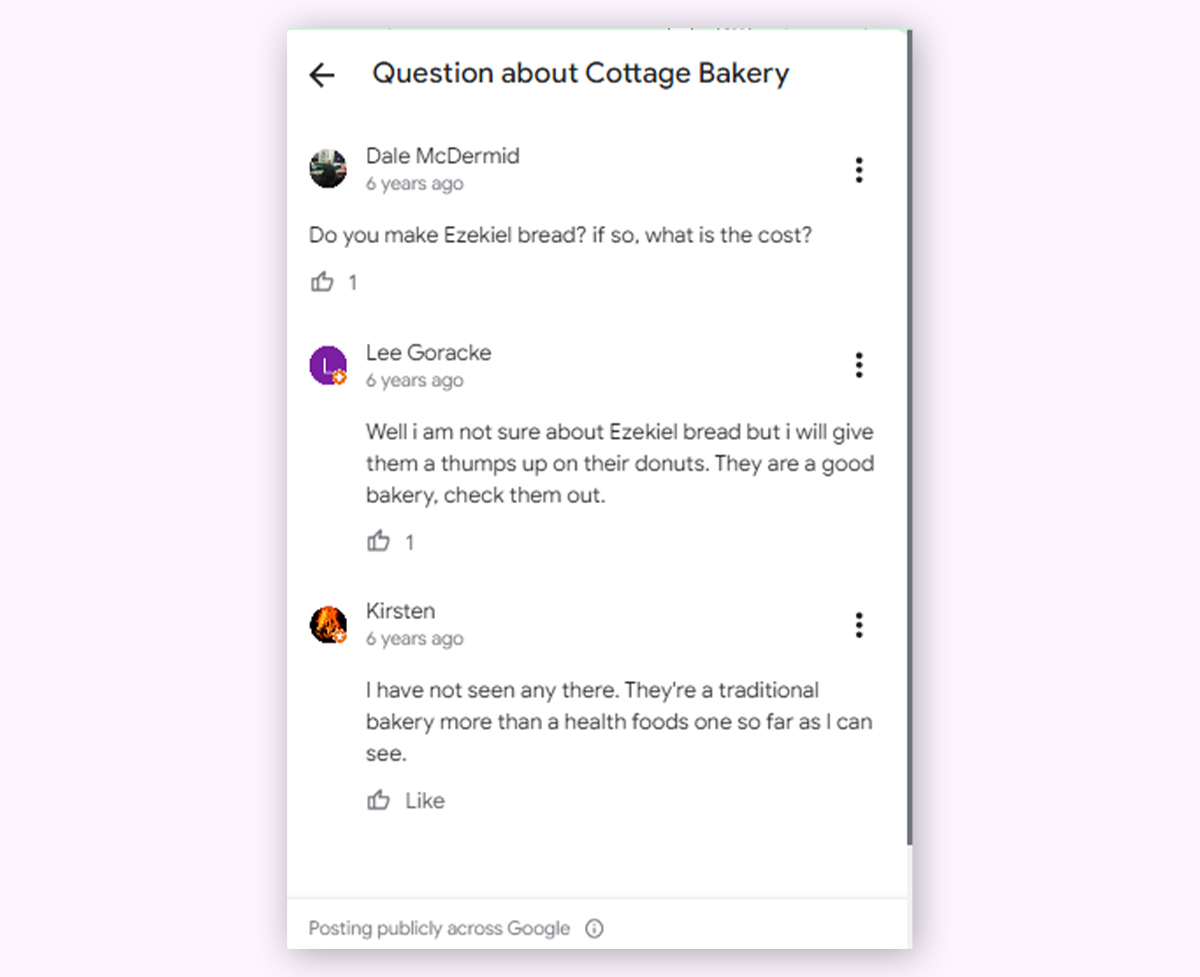This screenshot has width=1200, height=977.
Task: Click the Question about Cottage Bakery title
Action: click(580, 73)
